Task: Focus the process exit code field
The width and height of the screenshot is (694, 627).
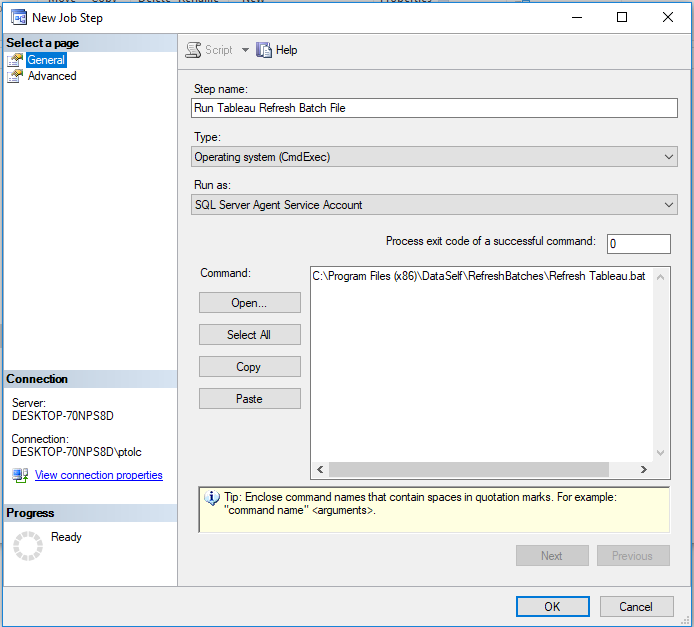Action: [x=638, y=244]
